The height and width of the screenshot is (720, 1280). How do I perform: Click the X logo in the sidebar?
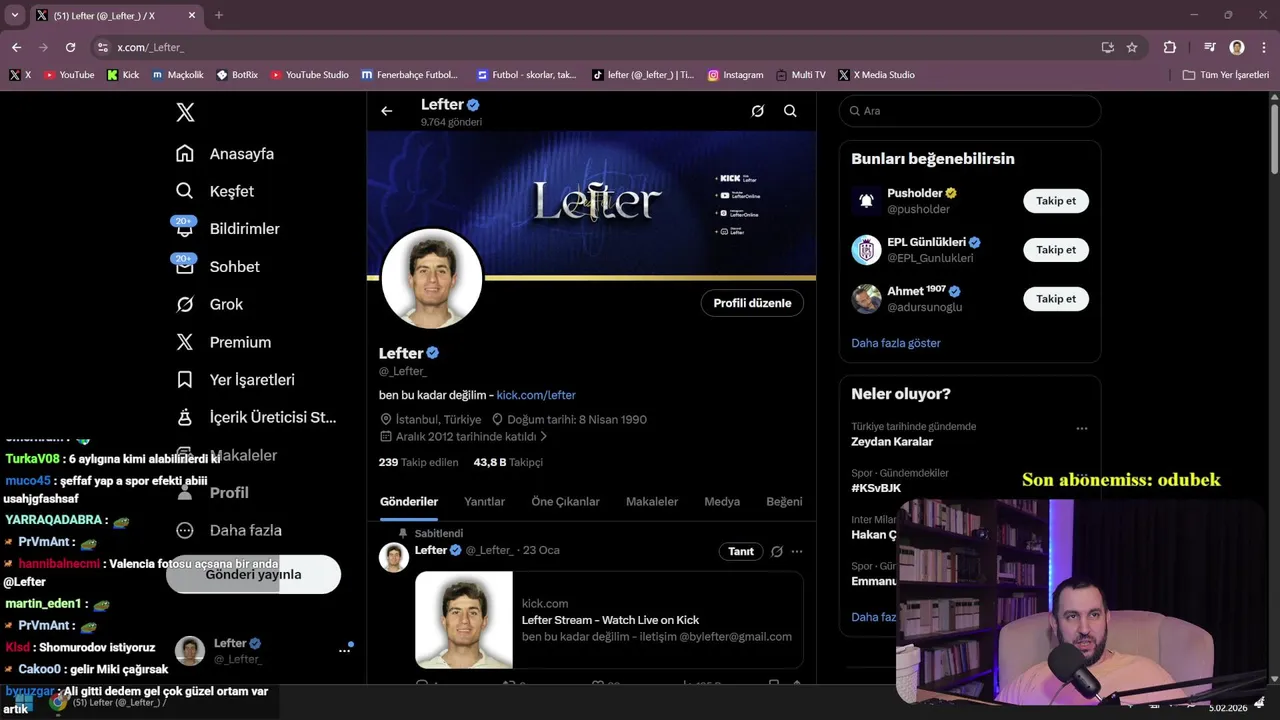(185, 112)
